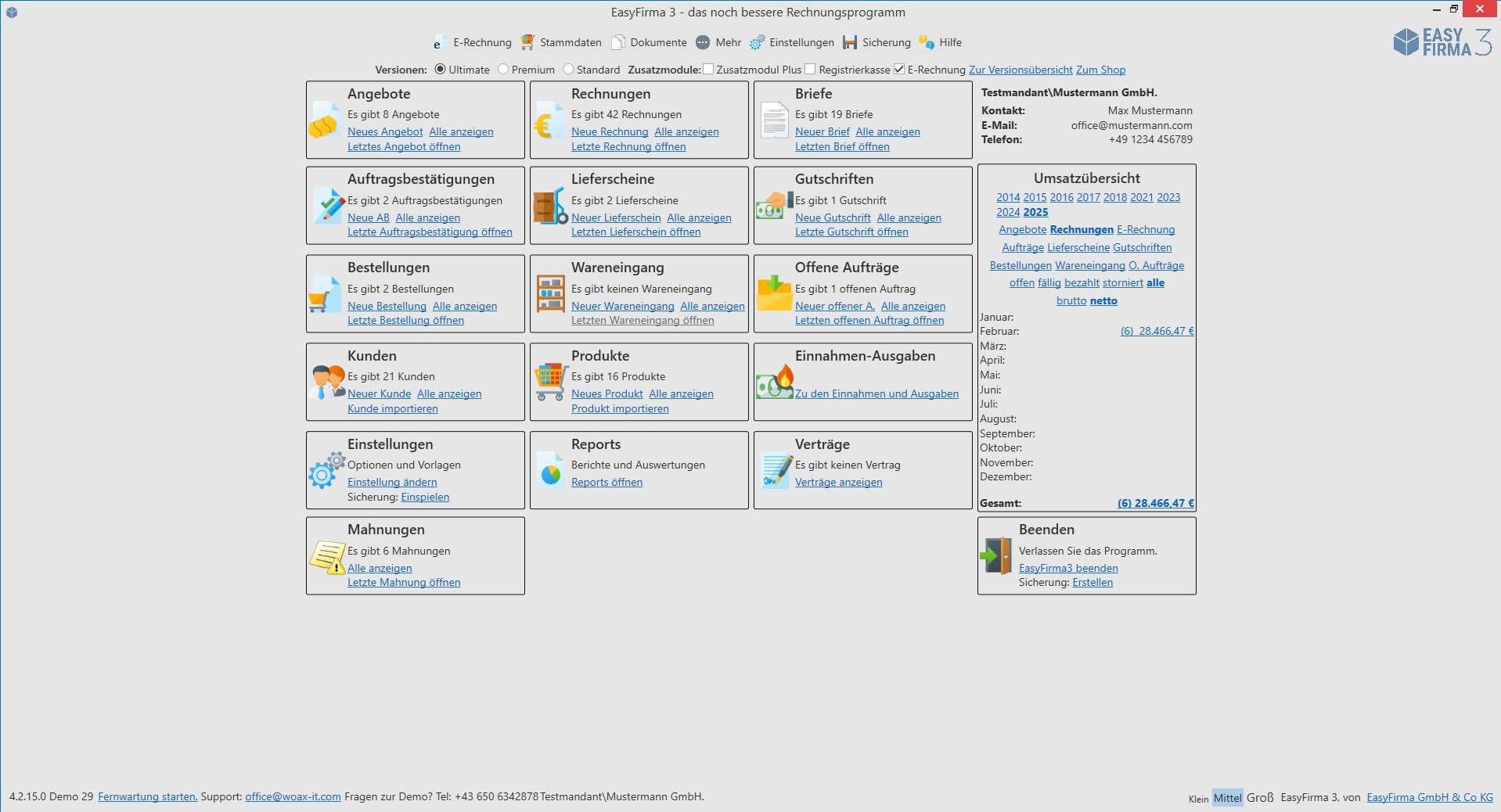Viewport: 1501px width, 812px height.
Task: Click the Produkte shopping cart icon
Action: coord(551,383)
